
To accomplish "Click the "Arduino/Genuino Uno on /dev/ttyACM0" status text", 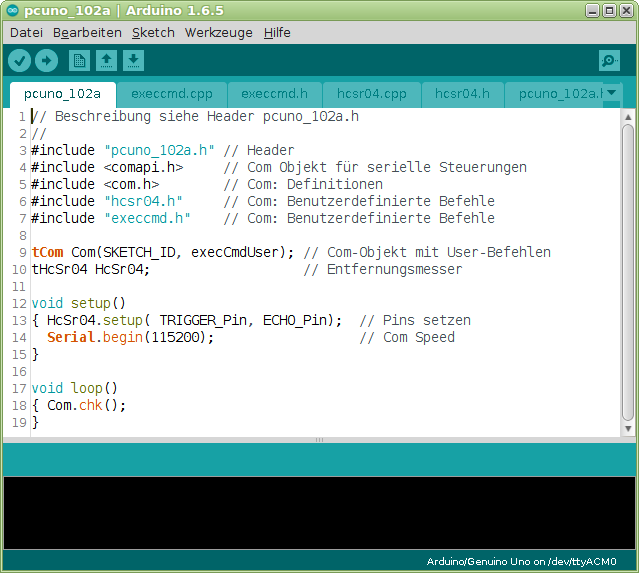I will [521, 562].
